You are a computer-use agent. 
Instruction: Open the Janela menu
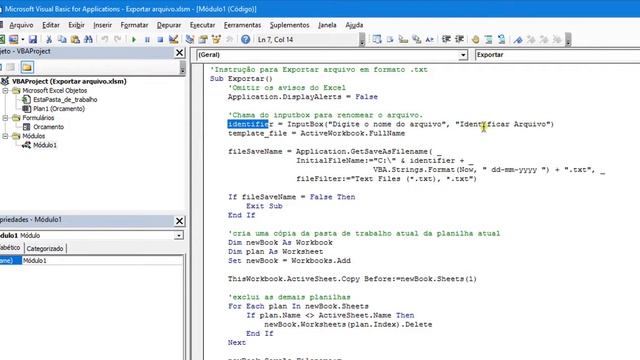327,25
